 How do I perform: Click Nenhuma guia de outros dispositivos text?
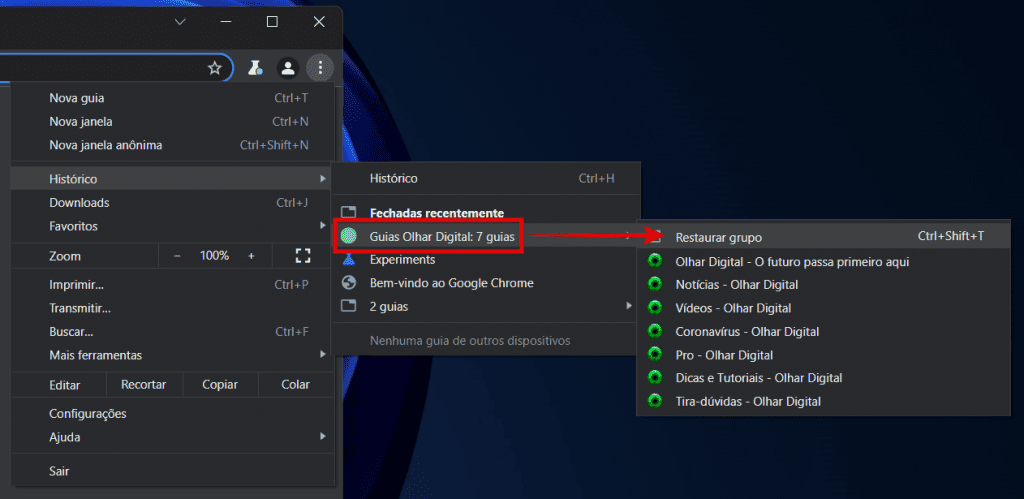(x=470, y=340)
